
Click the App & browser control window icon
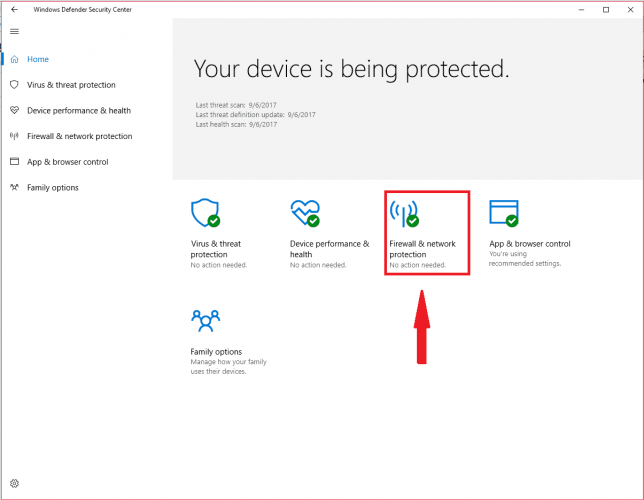pos(504,213)
